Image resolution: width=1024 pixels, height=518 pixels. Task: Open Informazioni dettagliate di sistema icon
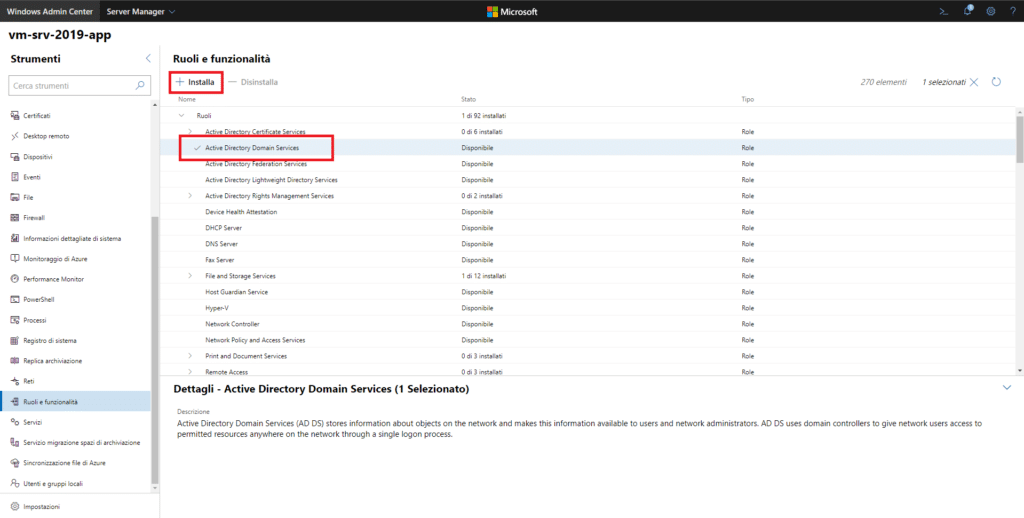click(x=15, y=238)
